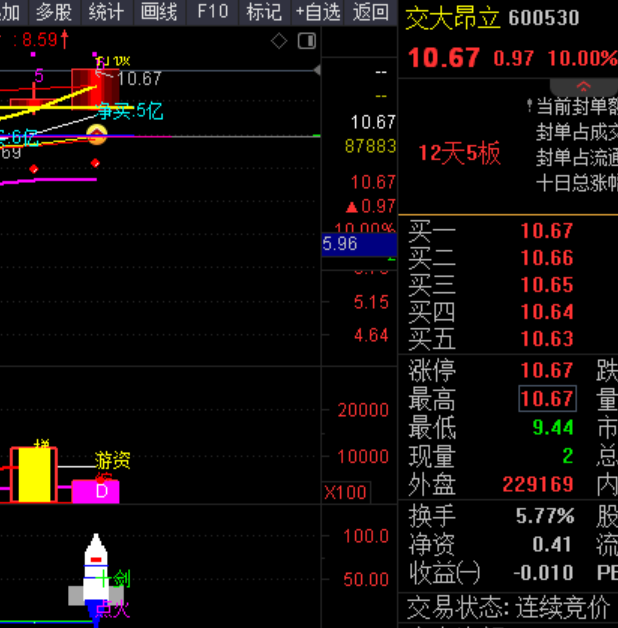
Task: Click the 收益(一) value -0.010
Action: pos(544,573)
